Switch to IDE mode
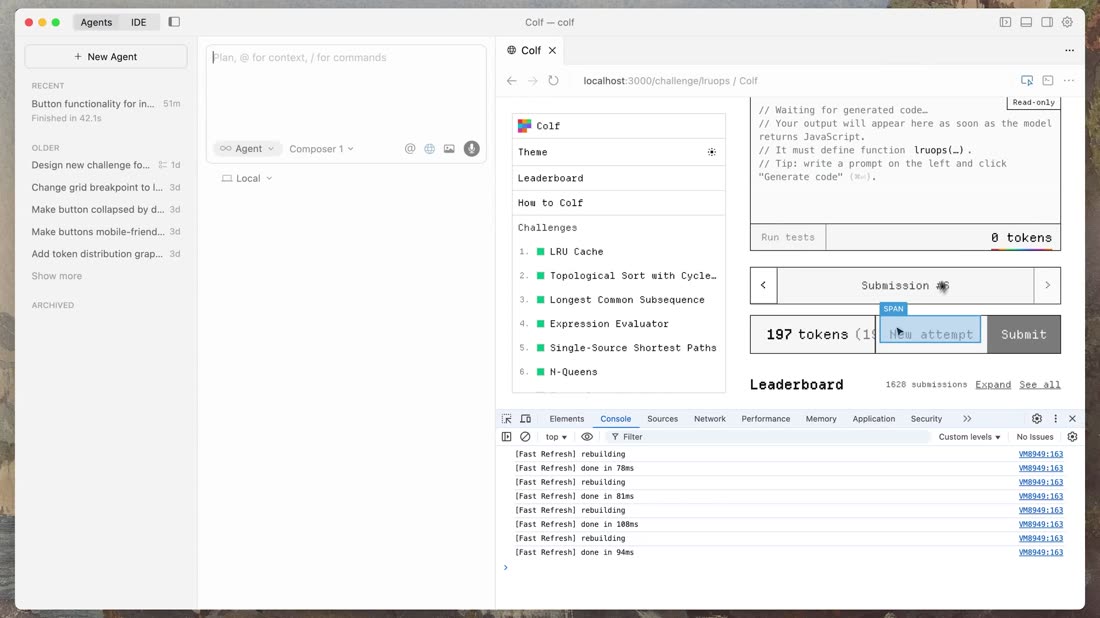The image size is (1100, 618). click(x=139, y=22)
